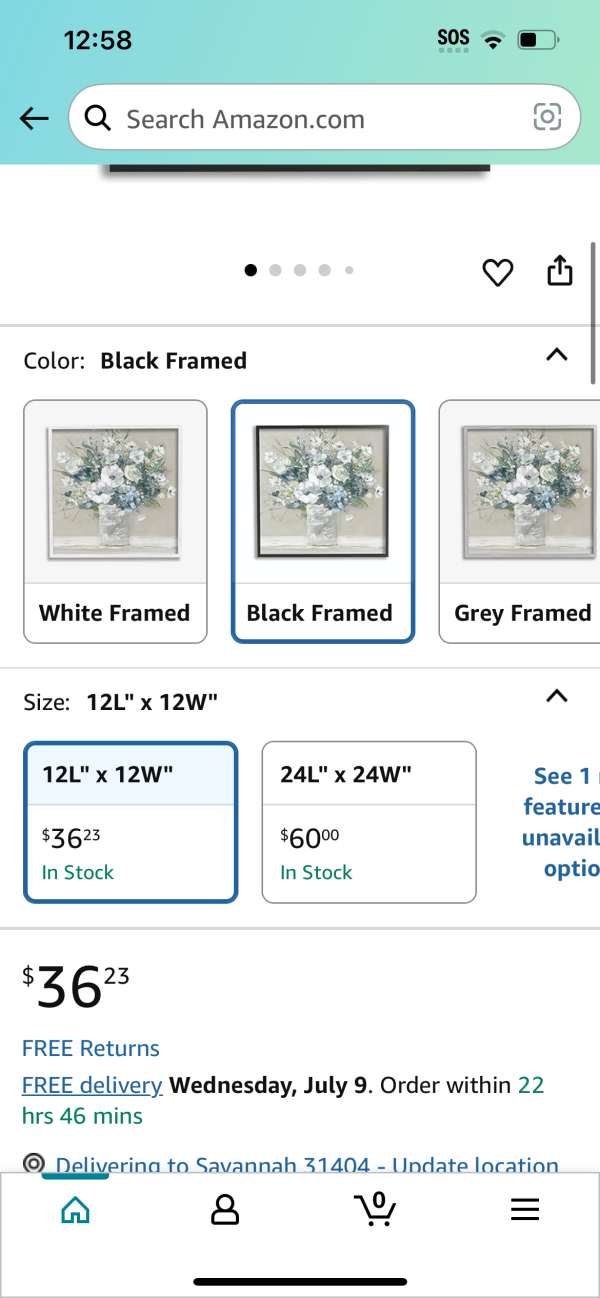Viewport: 600px width, 1298px height.
Task: Add item to wishlist heart icon
Action: coord(498,272)
